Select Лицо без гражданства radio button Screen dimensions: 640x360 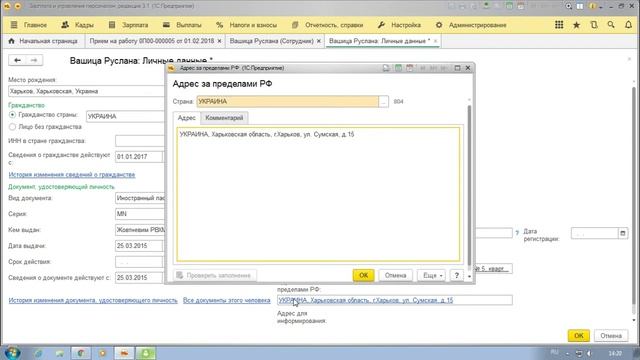12,127
